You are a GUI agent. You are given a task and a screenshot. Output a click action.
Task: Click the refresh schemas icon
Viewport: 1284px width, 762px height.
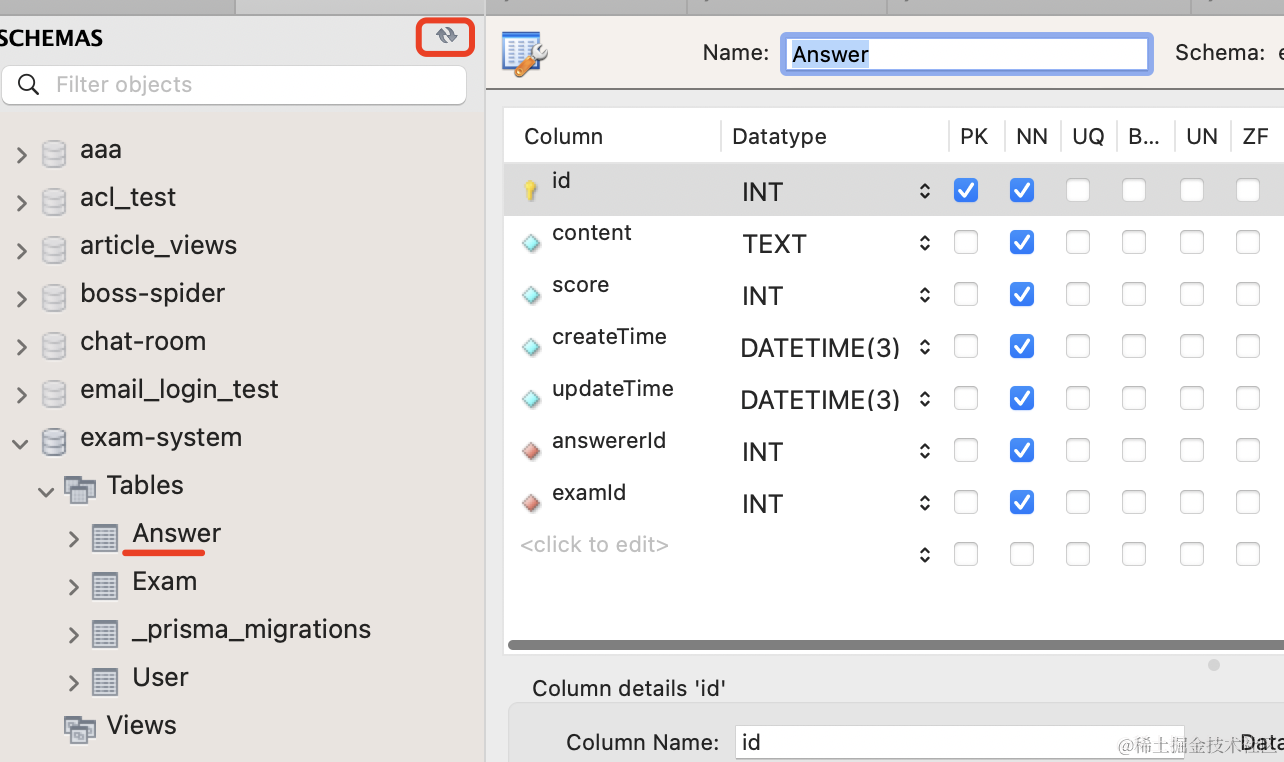click(x=446, y=36)
